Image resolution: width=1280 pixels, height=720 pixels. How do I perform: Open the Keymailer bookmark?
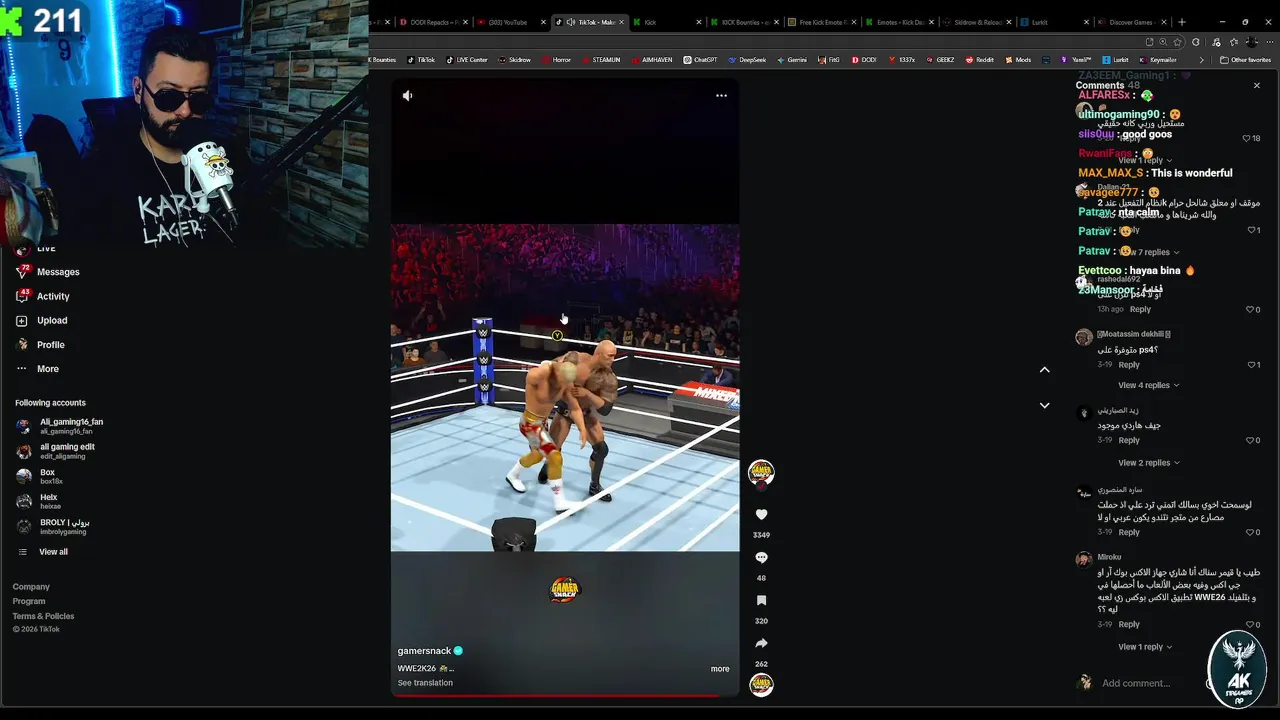click(x=1160, y=60)
